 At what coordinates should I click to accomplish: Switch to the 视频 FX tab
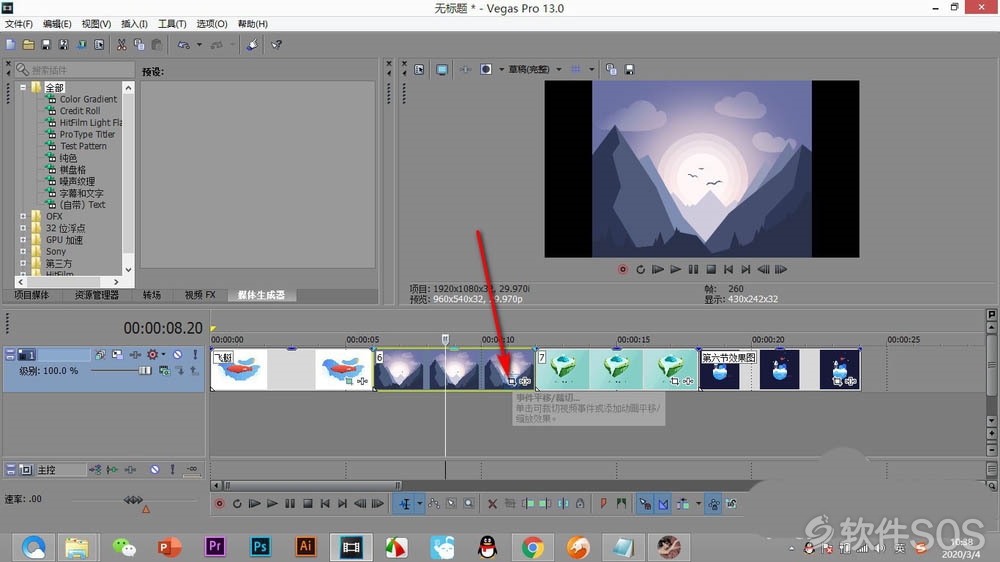click(200, 295)
